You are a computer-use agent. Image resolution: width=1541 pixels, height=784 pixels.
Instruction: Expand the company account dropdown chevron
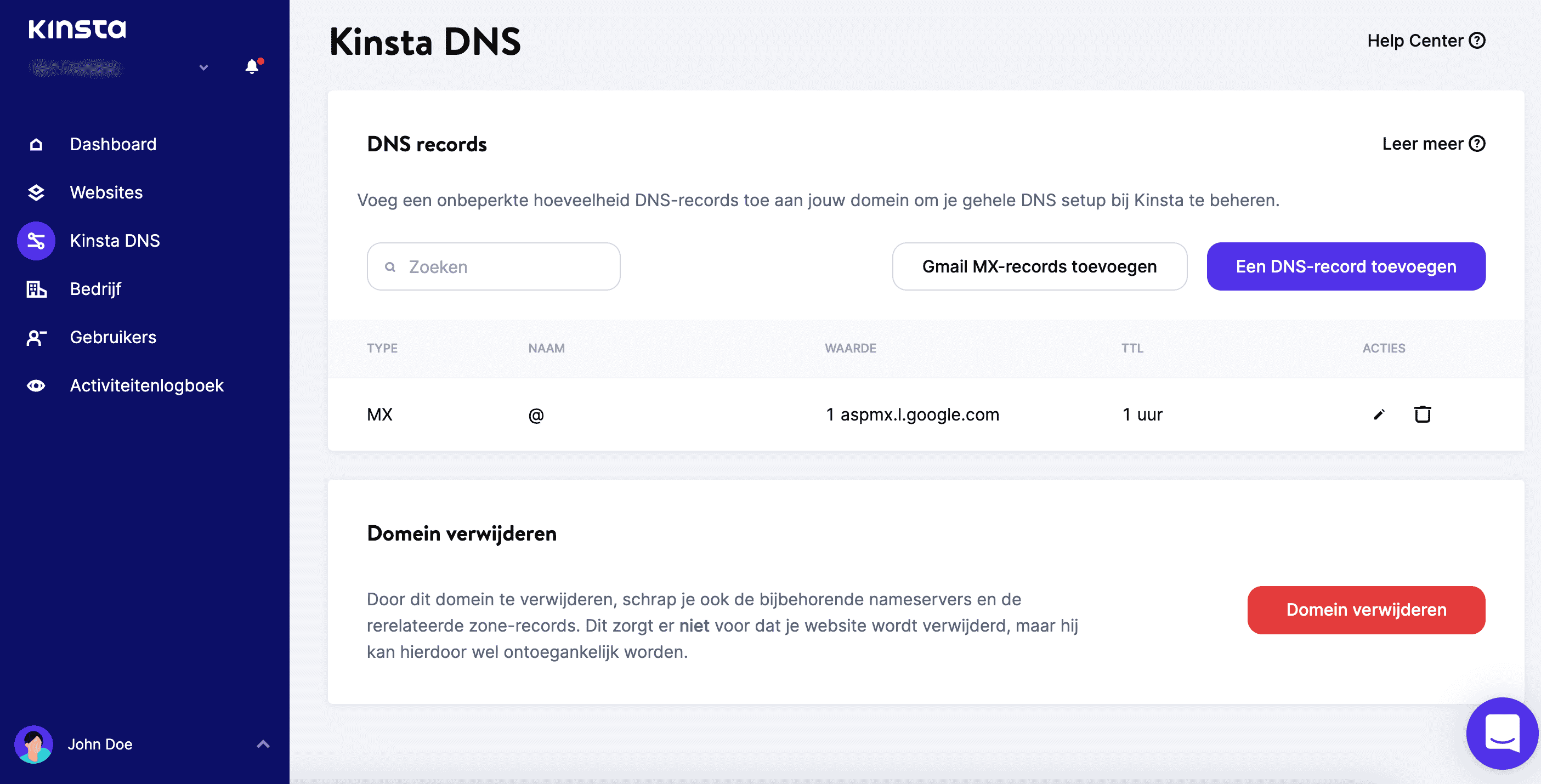click(x=203, y=67)
